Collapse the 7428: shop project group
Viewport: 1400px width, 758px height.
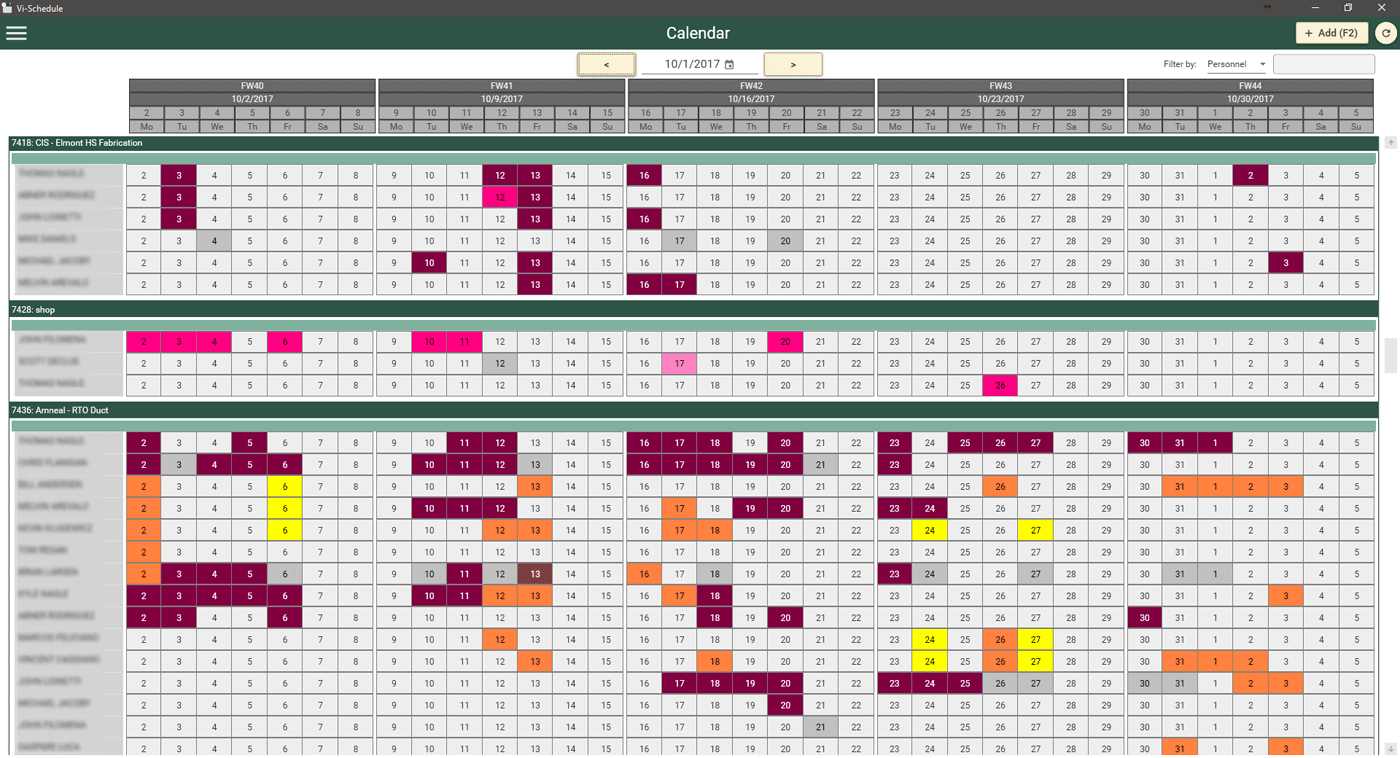pos(33,310)
